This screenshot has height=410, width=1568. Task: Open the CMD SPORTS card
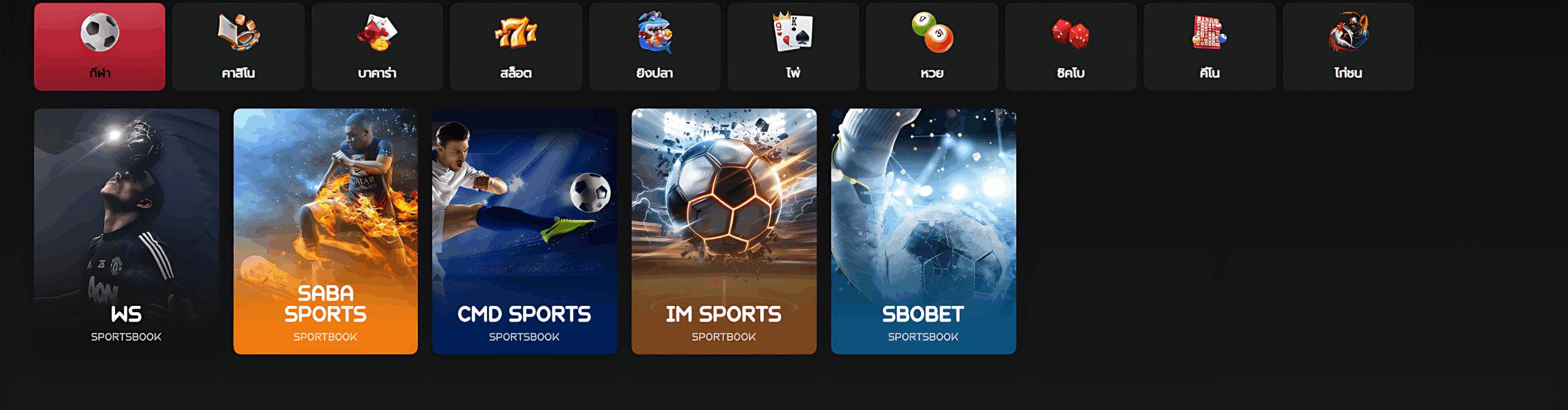[x=524, y=231]
